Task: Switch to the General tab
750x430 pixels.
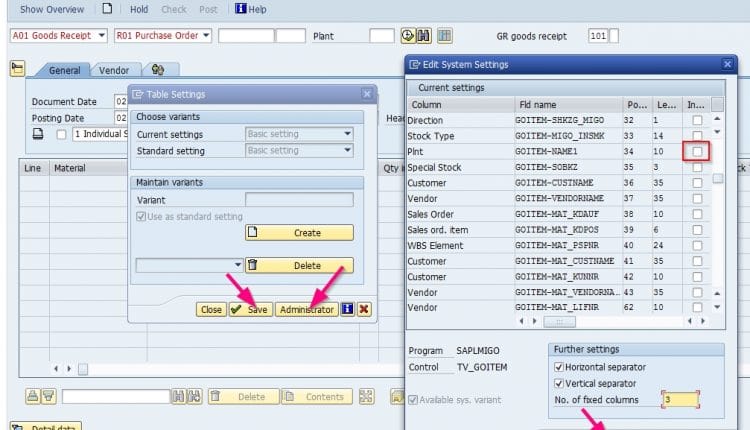Action: tap(65, 70)
